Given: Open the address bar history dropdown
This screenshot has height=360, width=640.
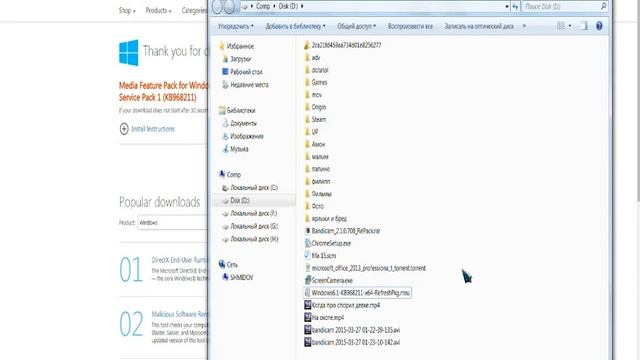Looking at the screenshot, I should tap(507, 7).
